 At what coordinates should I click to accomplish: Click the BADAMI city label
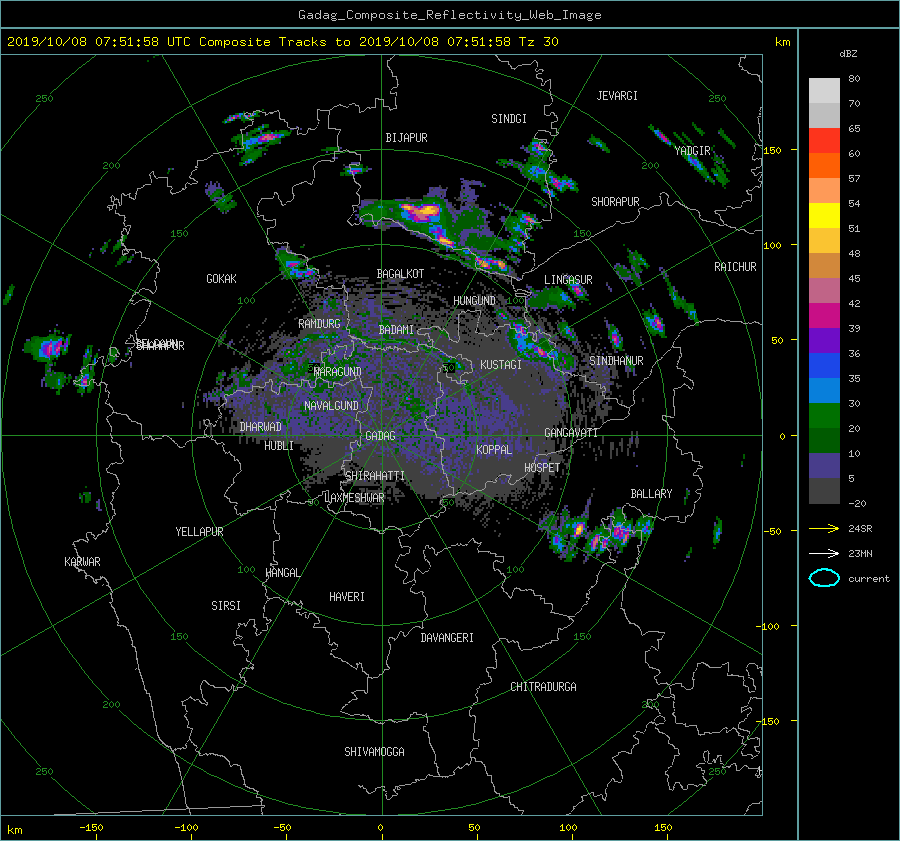click(x=396, y=330)
